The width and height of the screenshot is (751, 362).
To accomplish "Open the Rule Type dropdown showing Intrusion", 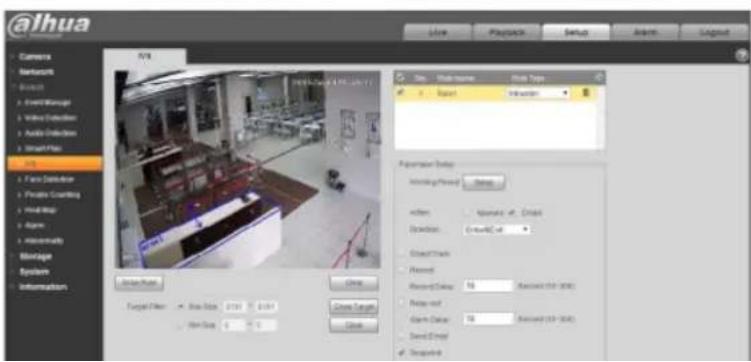I will click(537, 93).
